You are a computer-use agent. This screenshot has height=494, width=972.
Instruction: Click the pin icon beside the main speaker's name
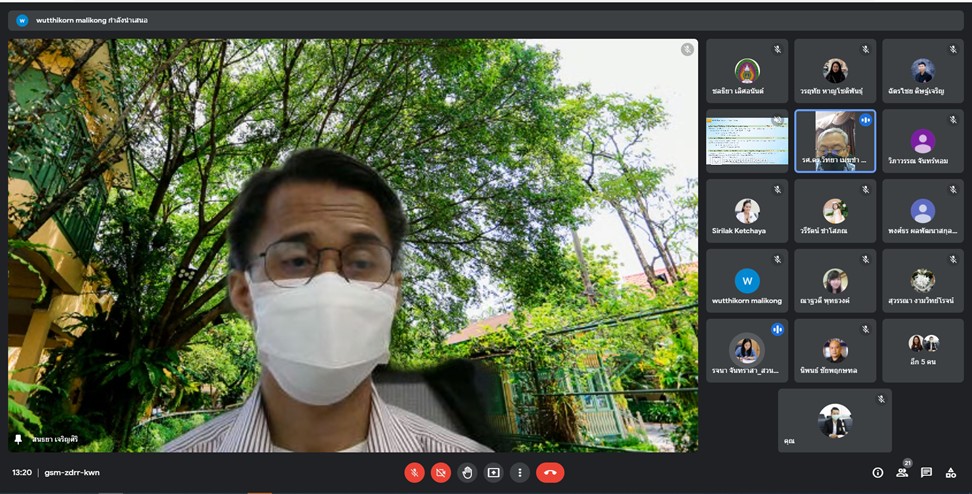pos(18,439)
